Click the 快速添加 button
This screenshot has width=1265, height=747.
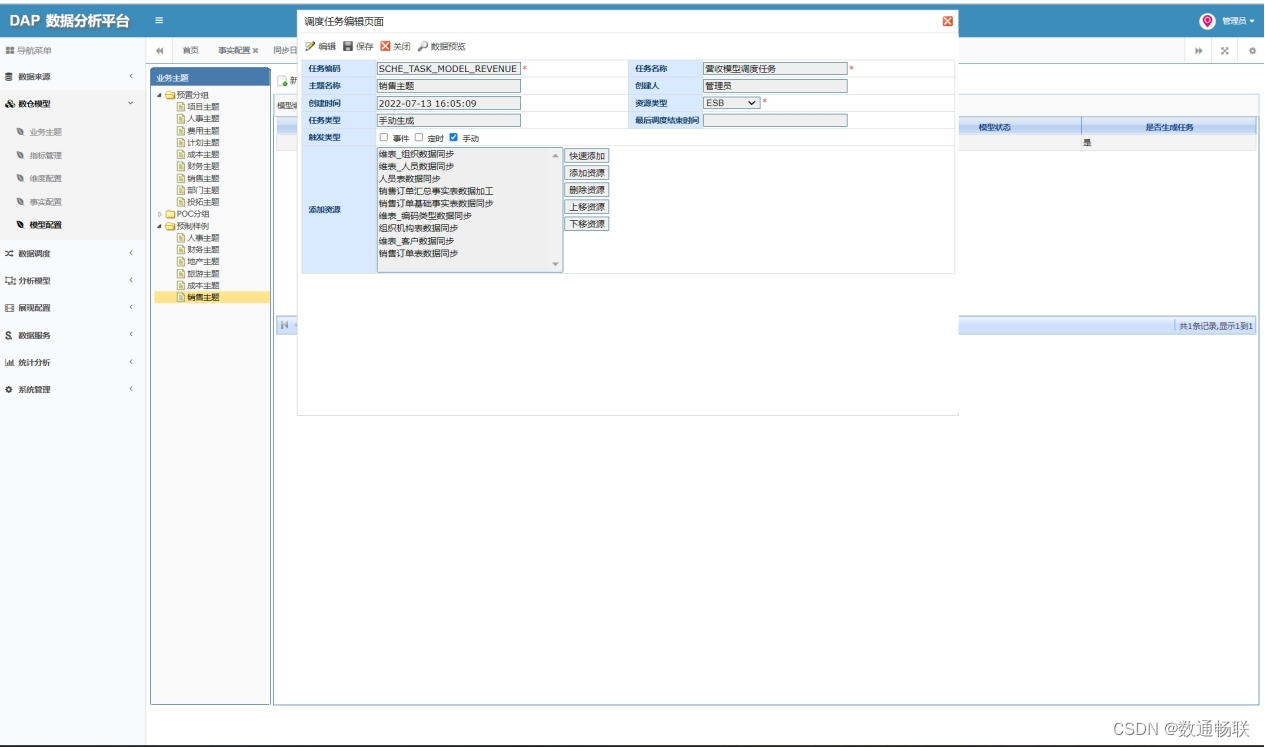pos(586,156)
